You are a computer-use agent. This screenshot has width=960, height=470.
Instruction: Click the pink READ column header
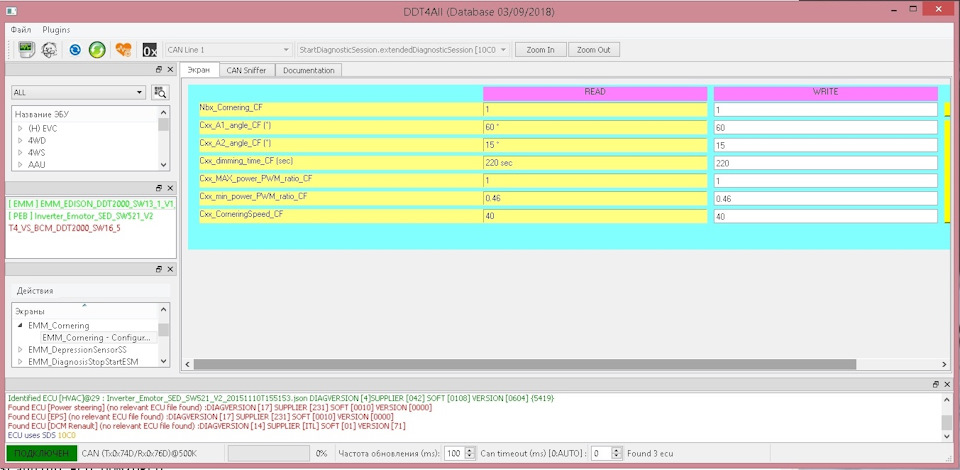pyautogui.click(x=594, y=92)
